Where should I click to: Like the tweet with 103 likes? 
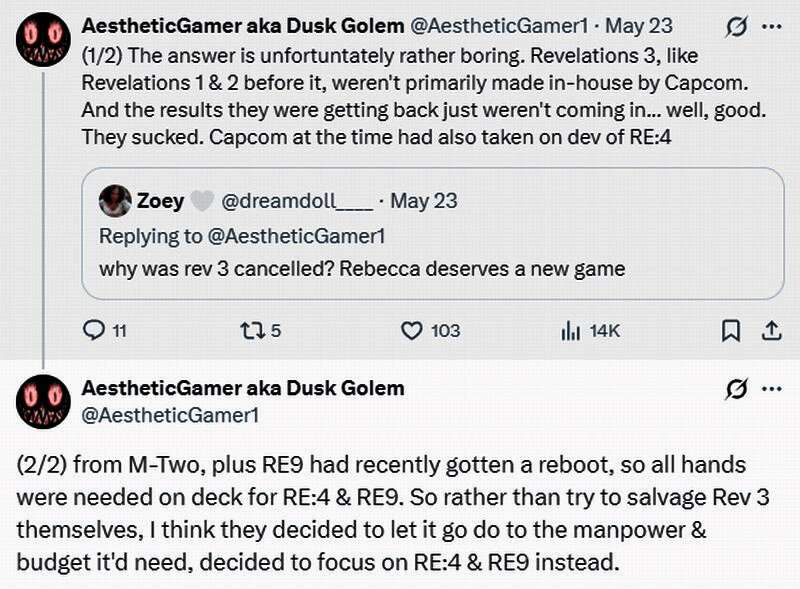tap(410, 330)
